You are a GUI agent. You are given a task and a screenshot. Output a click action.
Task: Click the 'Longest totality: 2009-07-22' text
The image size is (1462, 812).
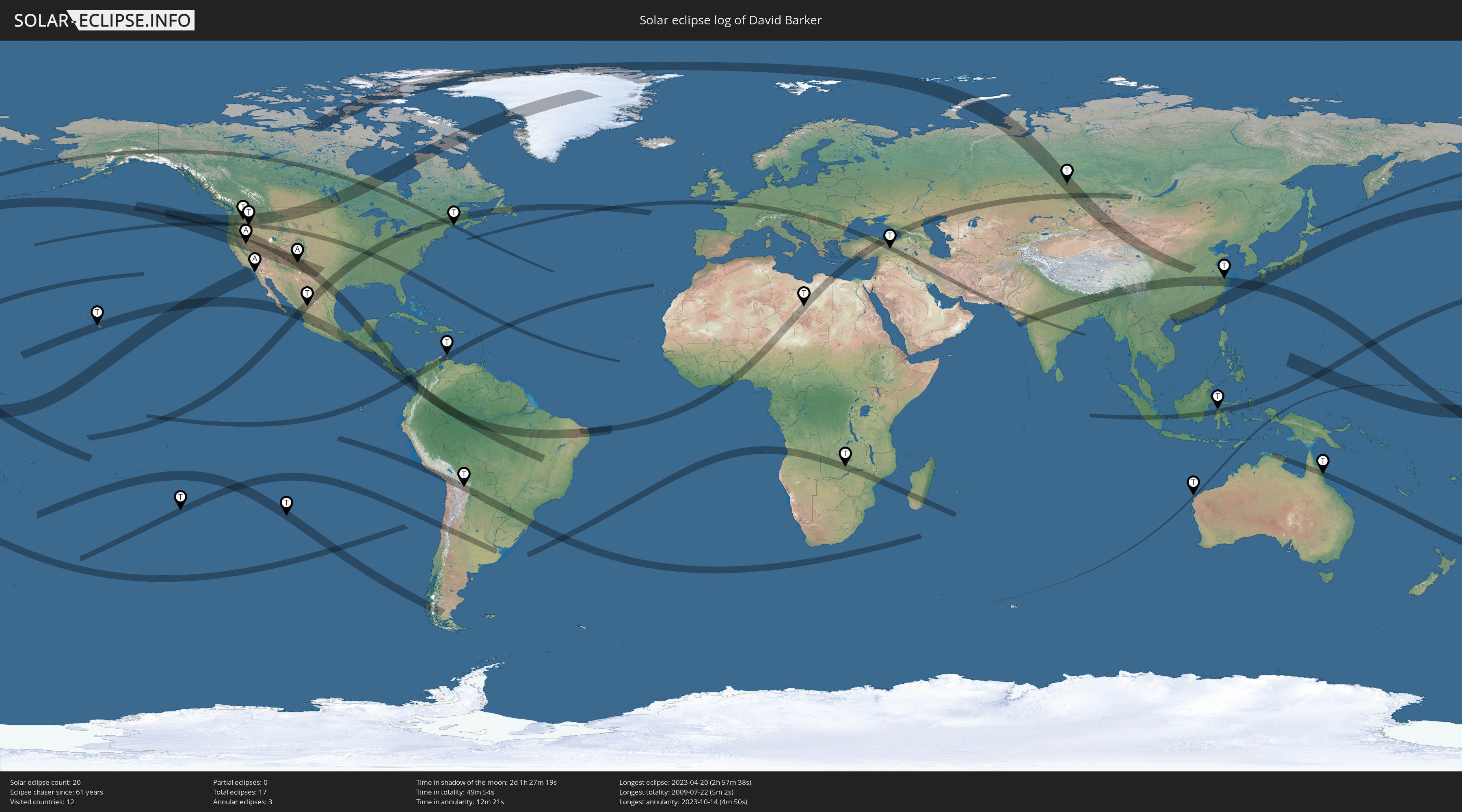click(676, 792)
